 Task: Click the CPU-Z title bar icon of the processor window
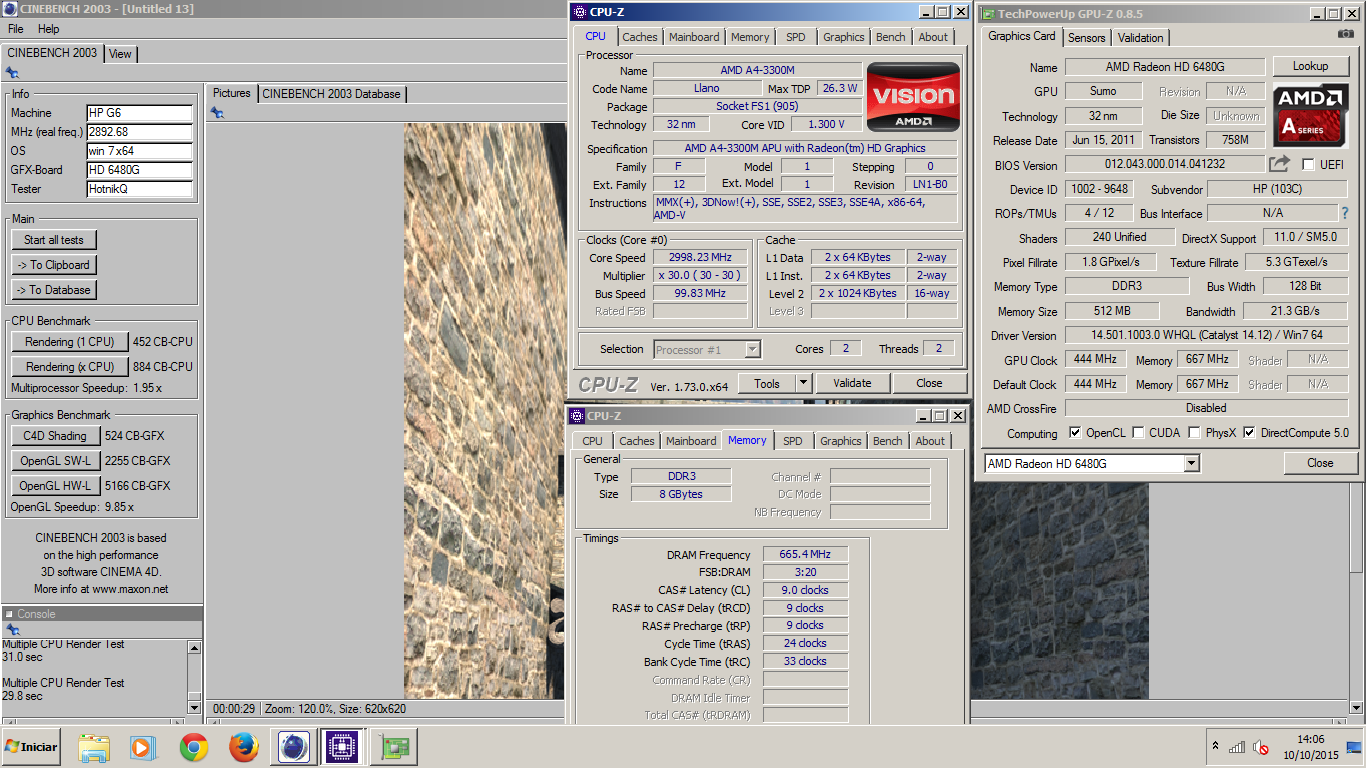pos(579,12)
